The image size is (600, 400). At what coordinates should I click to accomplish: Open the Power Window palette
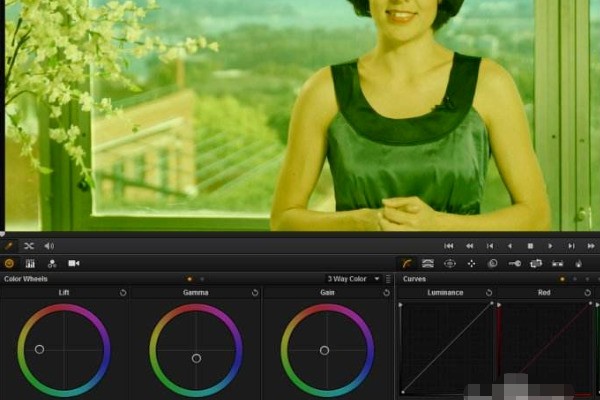450,263
